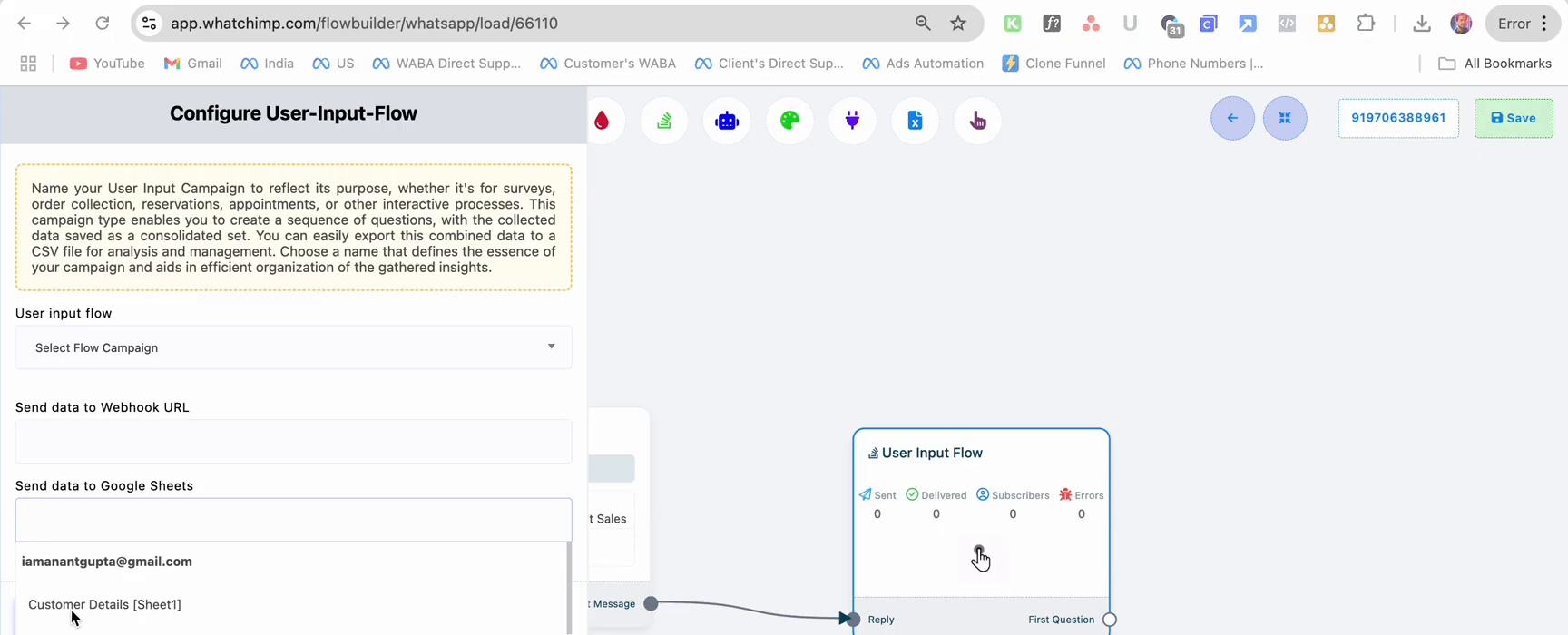Open WABA Direct Supp... bookmark
This screenshot has height=635, width=1568.
coord(446,63)
